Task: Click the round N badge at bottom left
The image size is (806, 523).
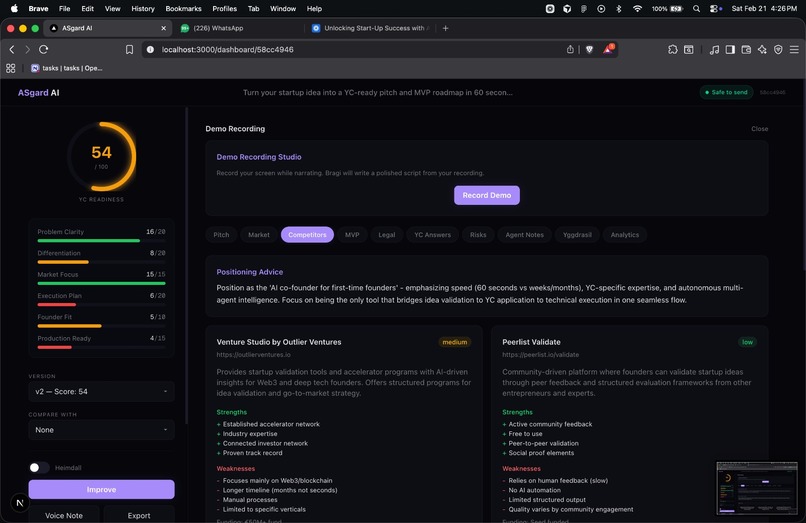Action: click(20, 503)
